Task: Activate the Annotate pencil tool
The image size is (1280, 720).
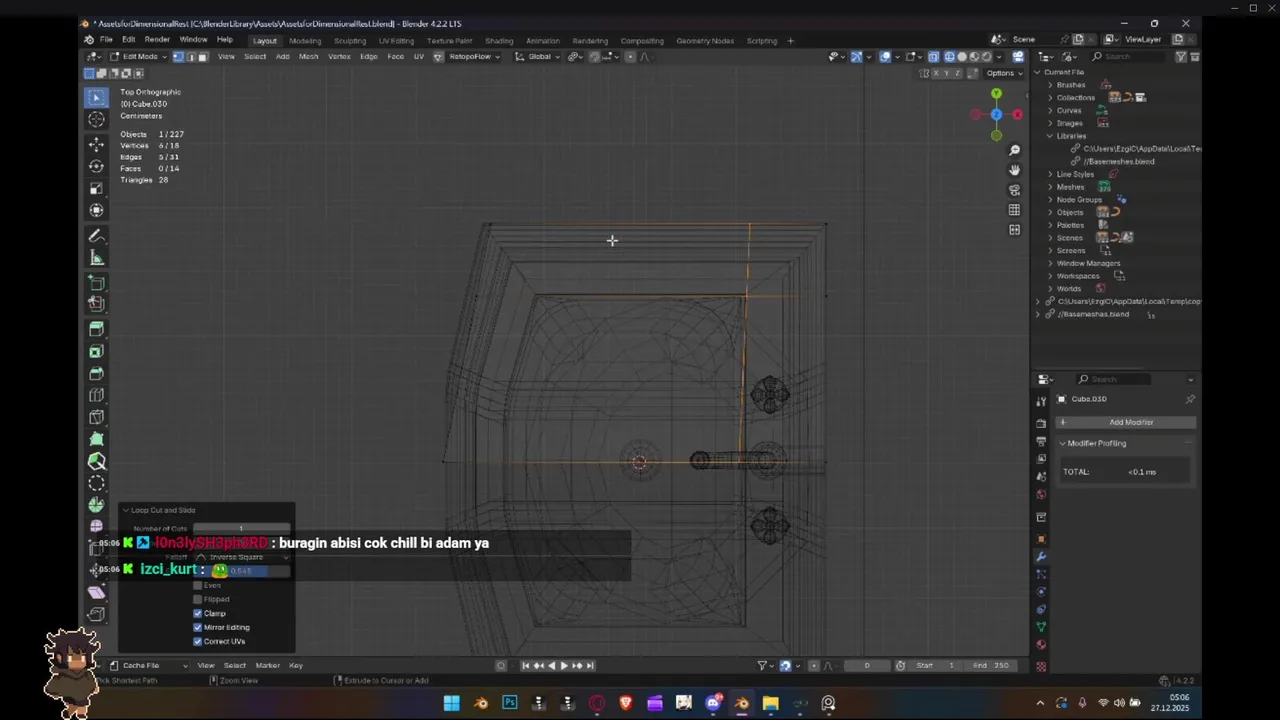Action: [x=96, y=236]
